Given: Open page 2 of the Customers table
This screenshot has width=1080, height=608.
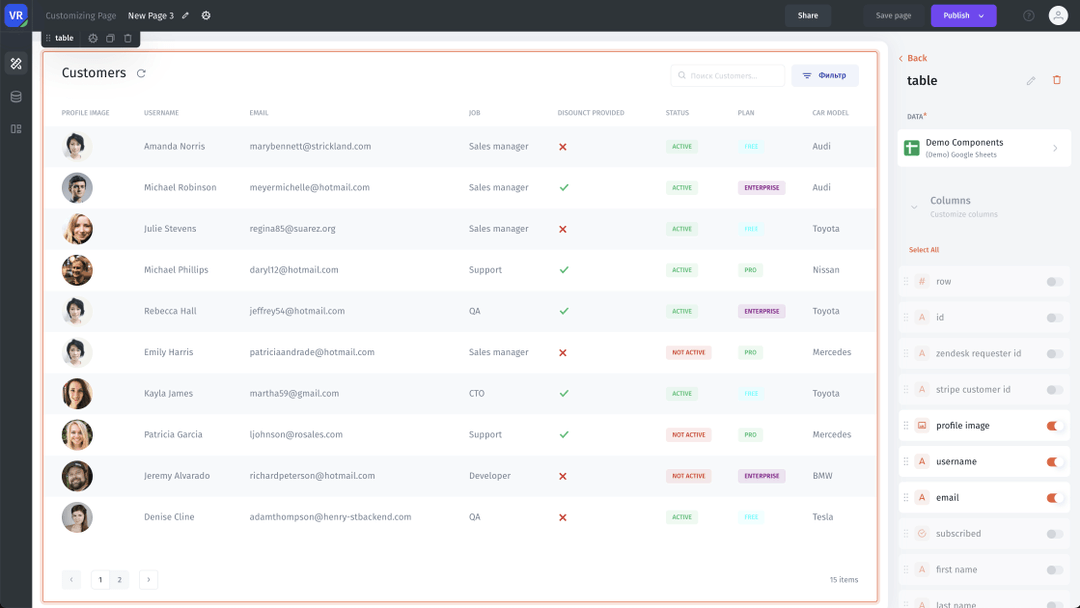Looking at the screenshot, I should [x=119, y=579].
